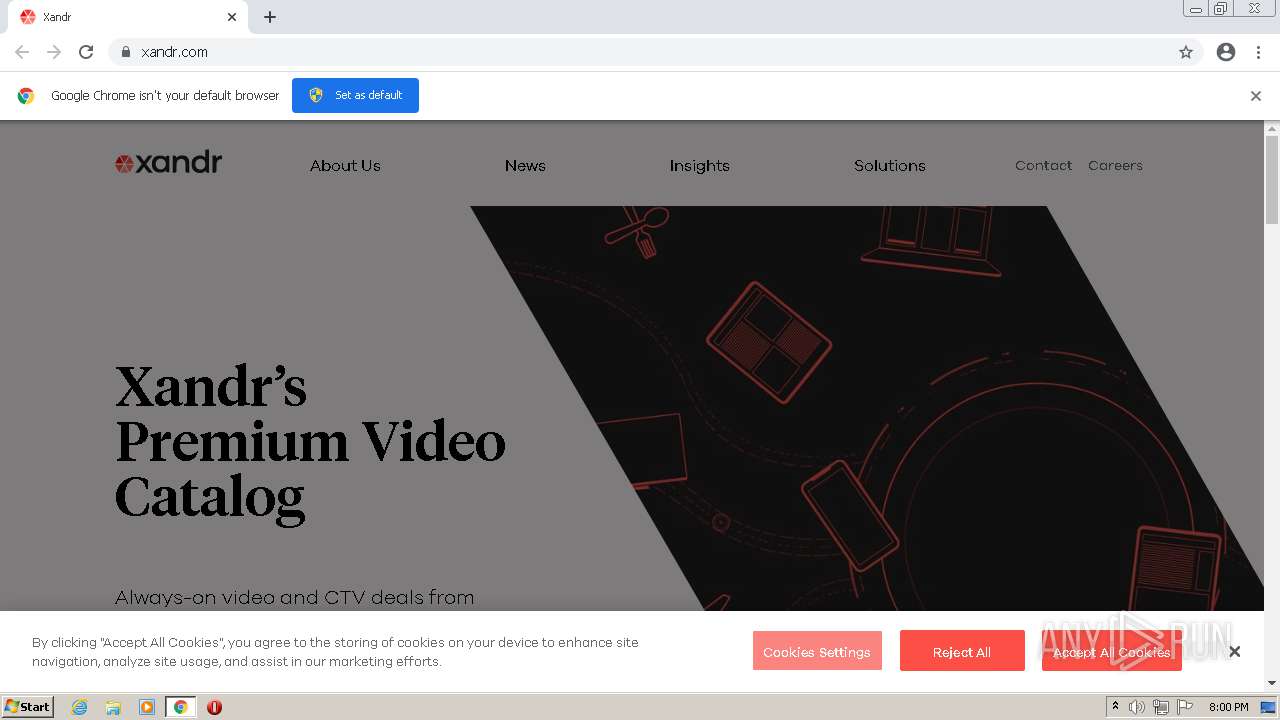Click the Chrome taskbar icon

pos(181,707)
